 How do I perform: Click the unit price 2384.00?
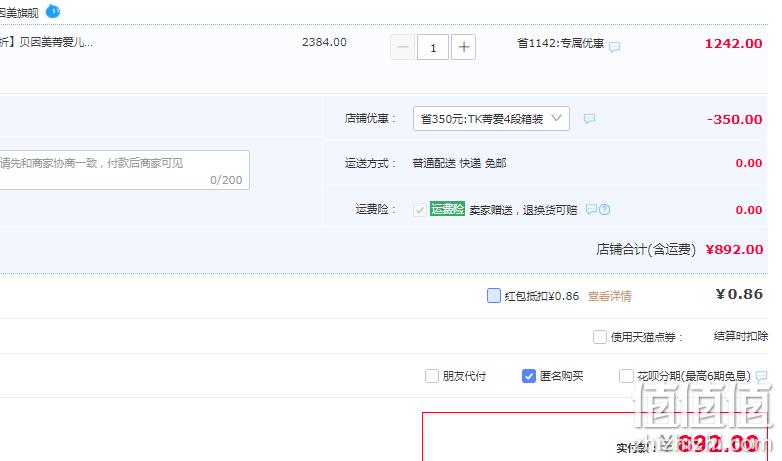324,42
